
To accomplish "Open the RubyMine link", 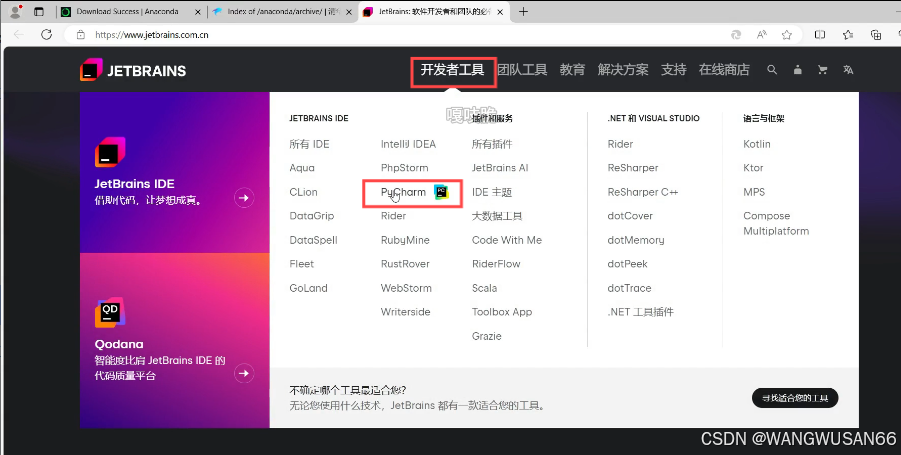I will (405, 240).
